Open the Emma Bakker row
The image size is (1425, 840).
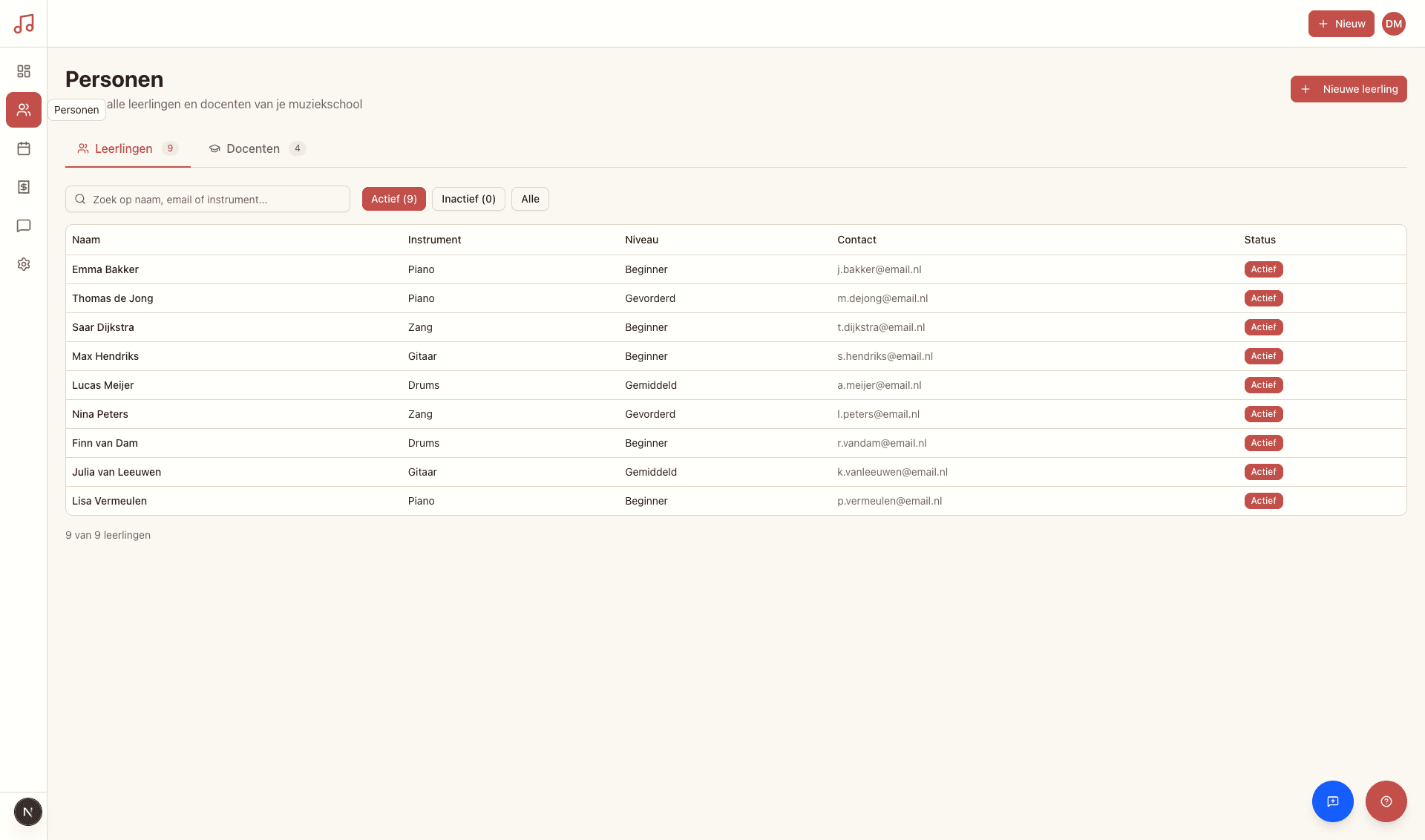click(105, 269)
